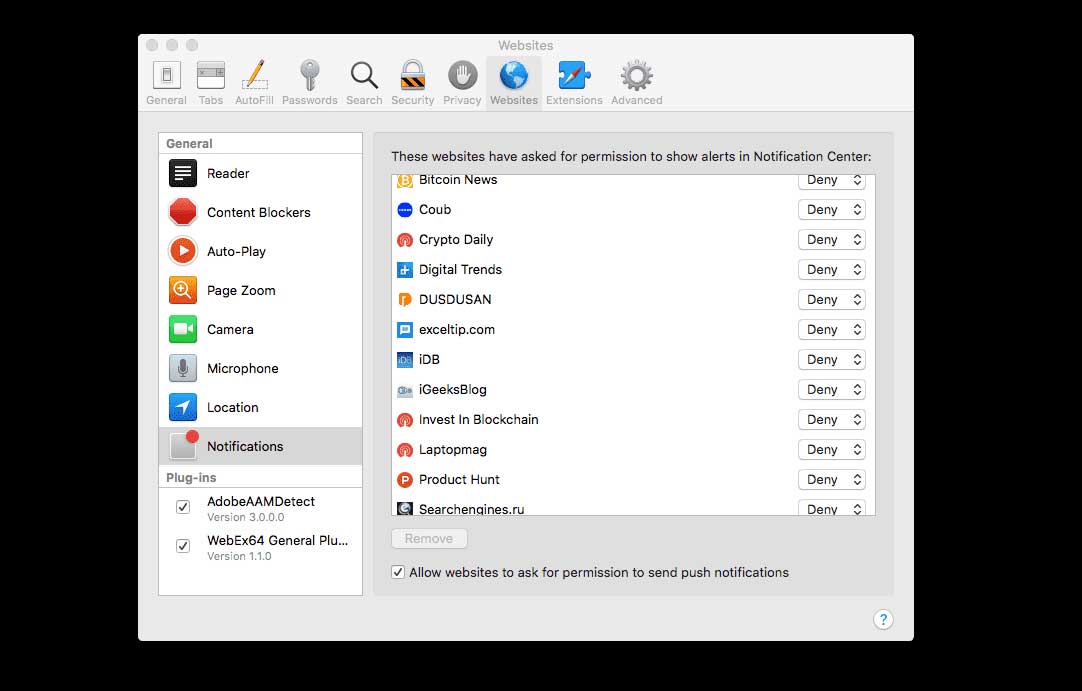
Task: Open the Deny dropdown for Laptopmag
Action: point(832,450)
